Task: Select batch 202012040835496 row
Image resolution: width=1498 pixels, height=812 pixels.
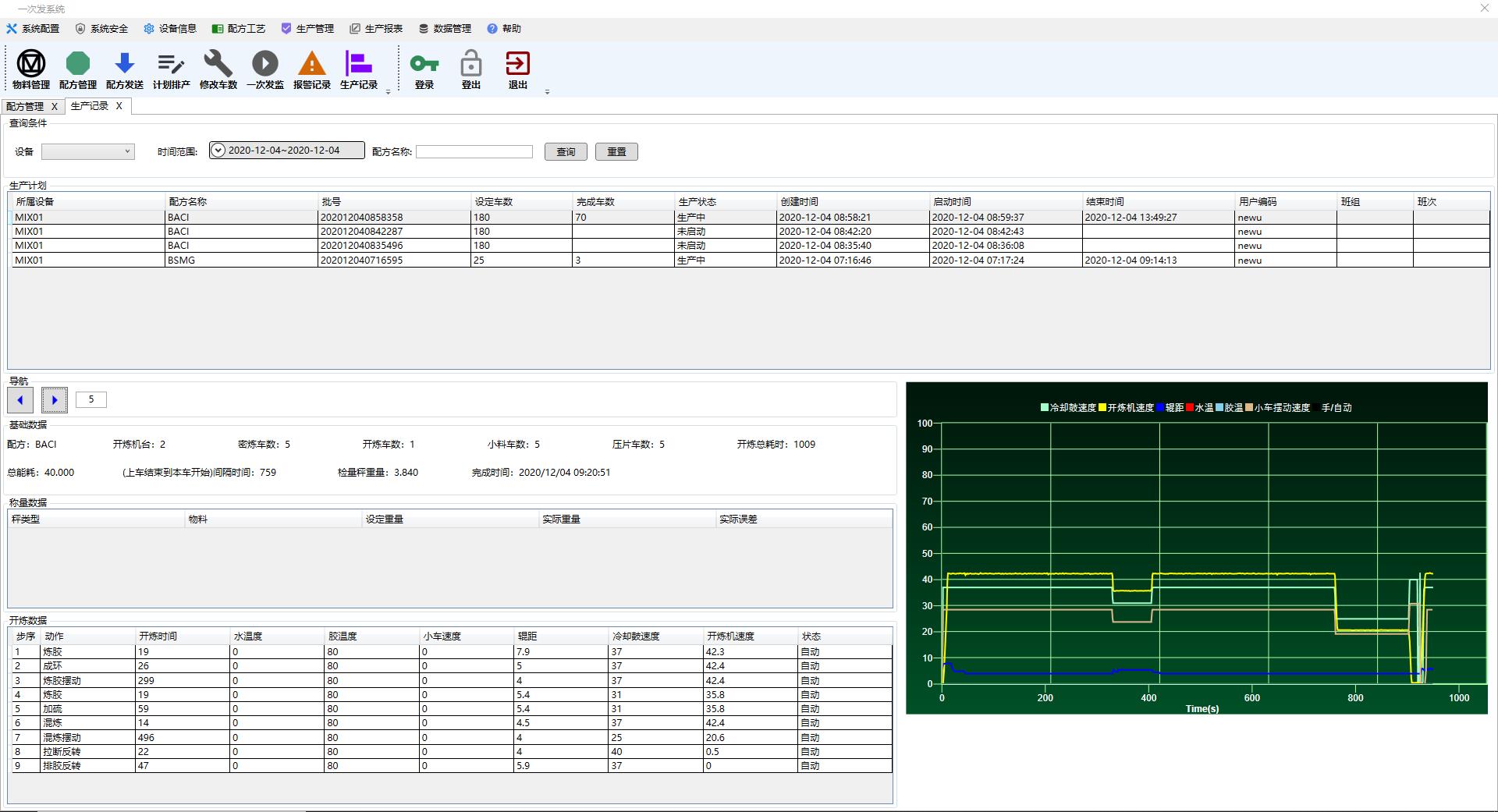Action: click(x=751, y=246)
